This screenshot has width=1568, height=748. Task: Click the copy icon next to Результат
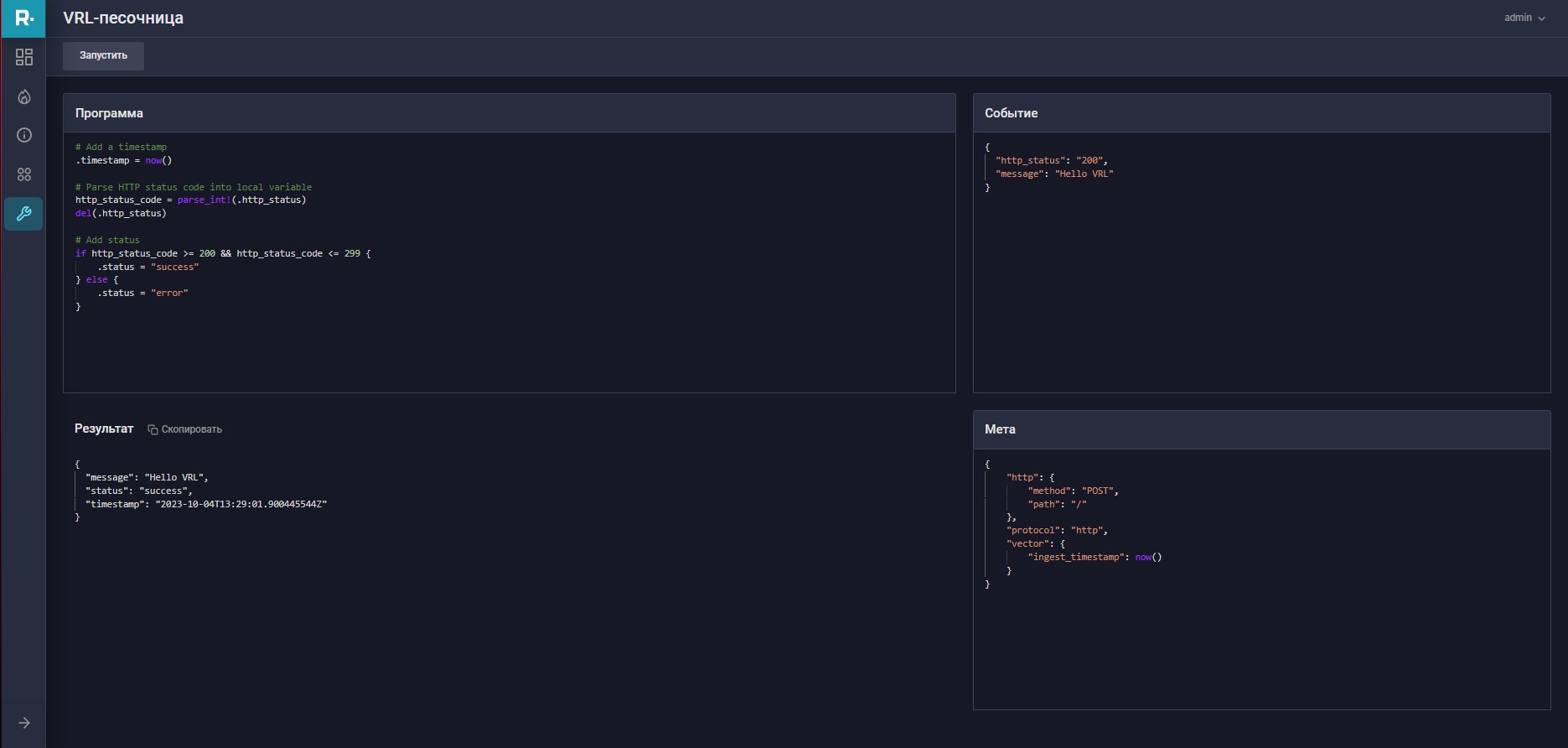coord(153,429)
